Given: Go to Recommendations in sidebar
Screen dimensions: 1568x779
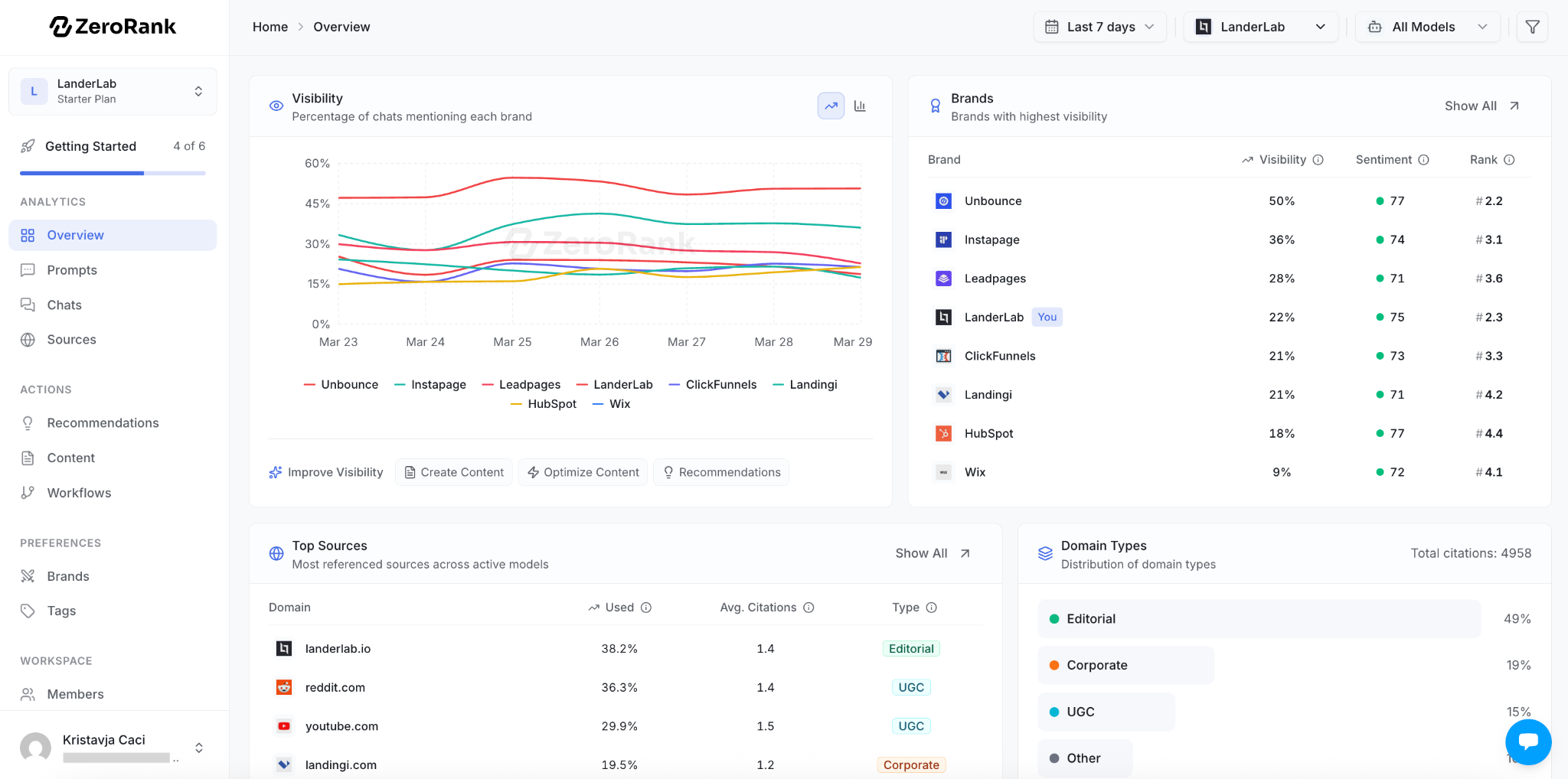Looking at the screenshot, I should (103, 423).
